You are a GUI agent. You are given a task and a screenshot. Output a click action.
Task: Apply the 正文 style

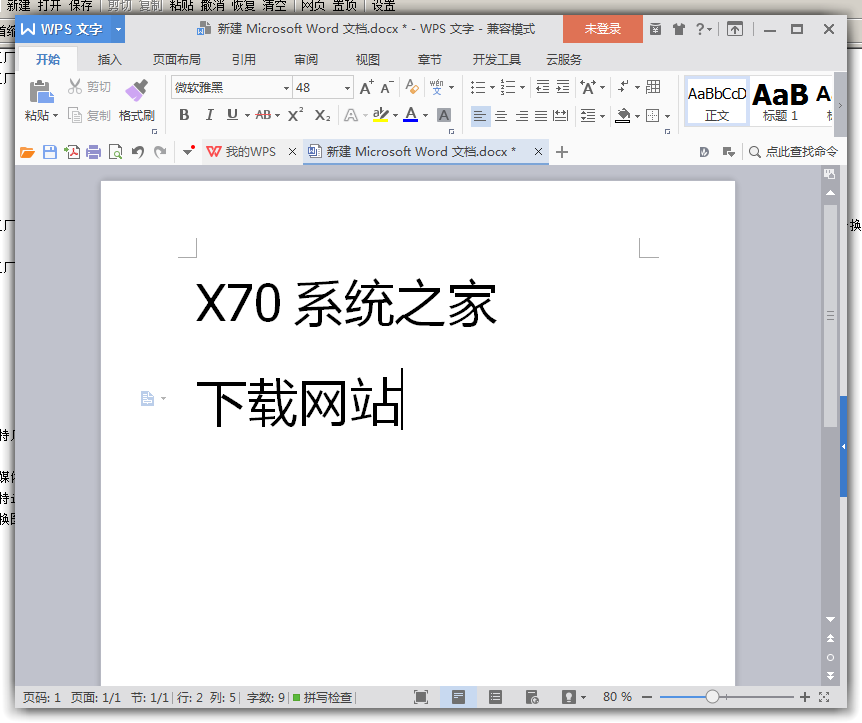coord(717,102)
